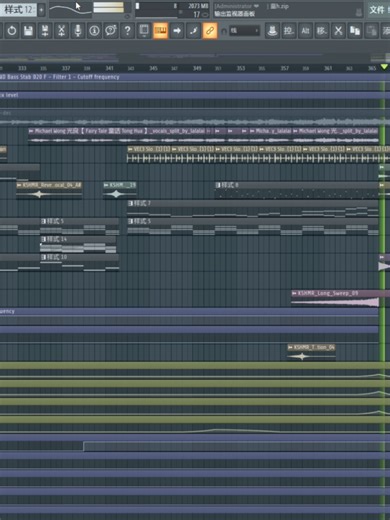
Task: Click the output level meter bars
Action: [109, 7]
